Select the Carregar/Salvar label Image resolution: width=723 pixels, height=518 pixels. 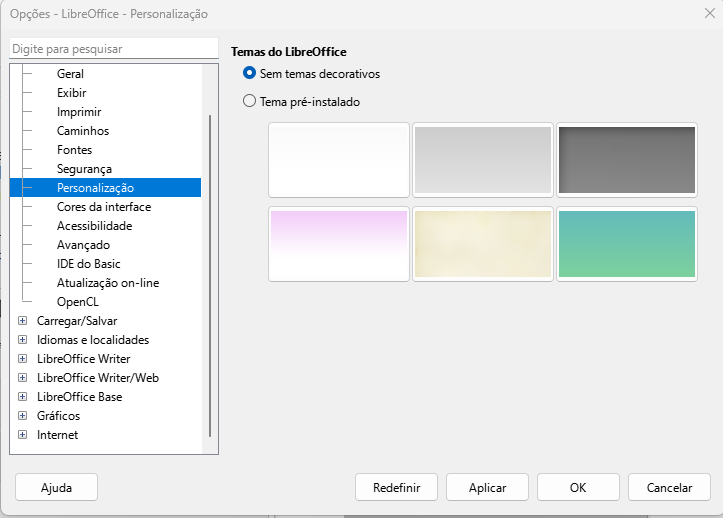[x=77, y=321]
